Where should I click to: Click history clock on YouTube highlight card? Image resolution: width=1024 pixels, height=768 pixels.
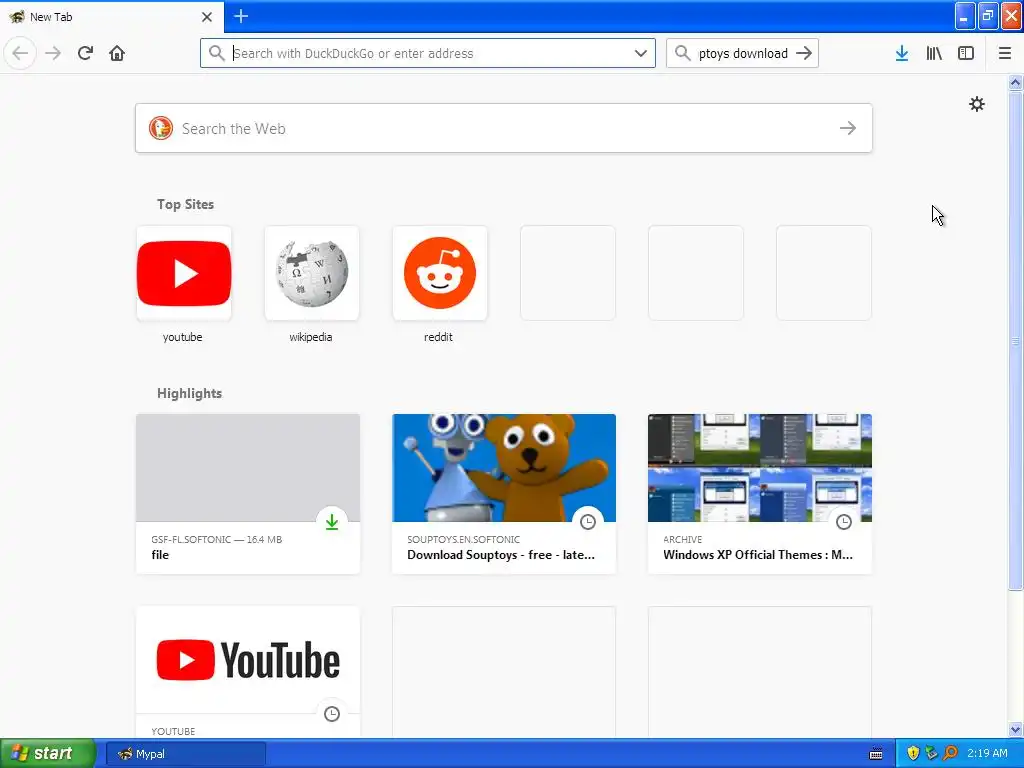click(332, 714)
